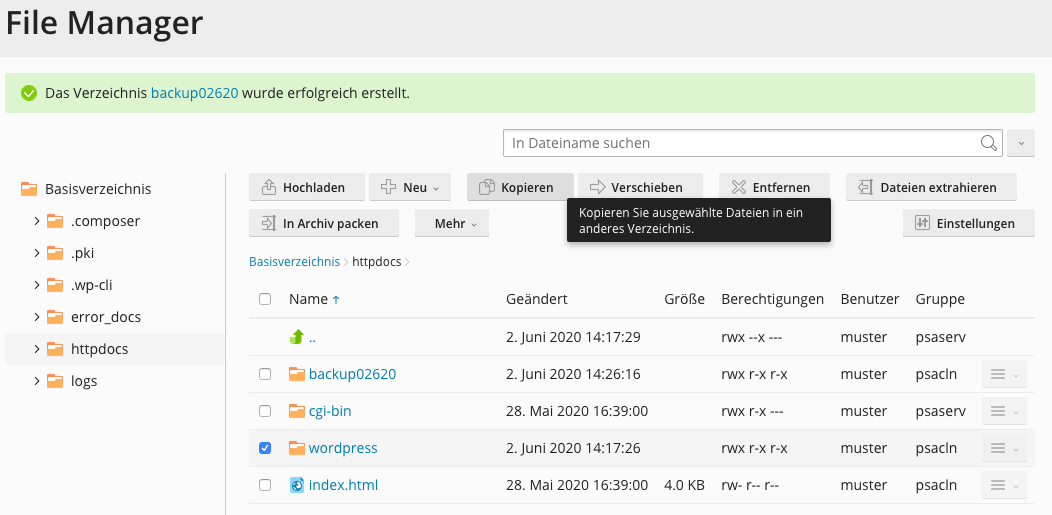Click the green up-arrow parent directory icon
The image size is (1052, 515).
pyautogui.click(x=296, y=337)
